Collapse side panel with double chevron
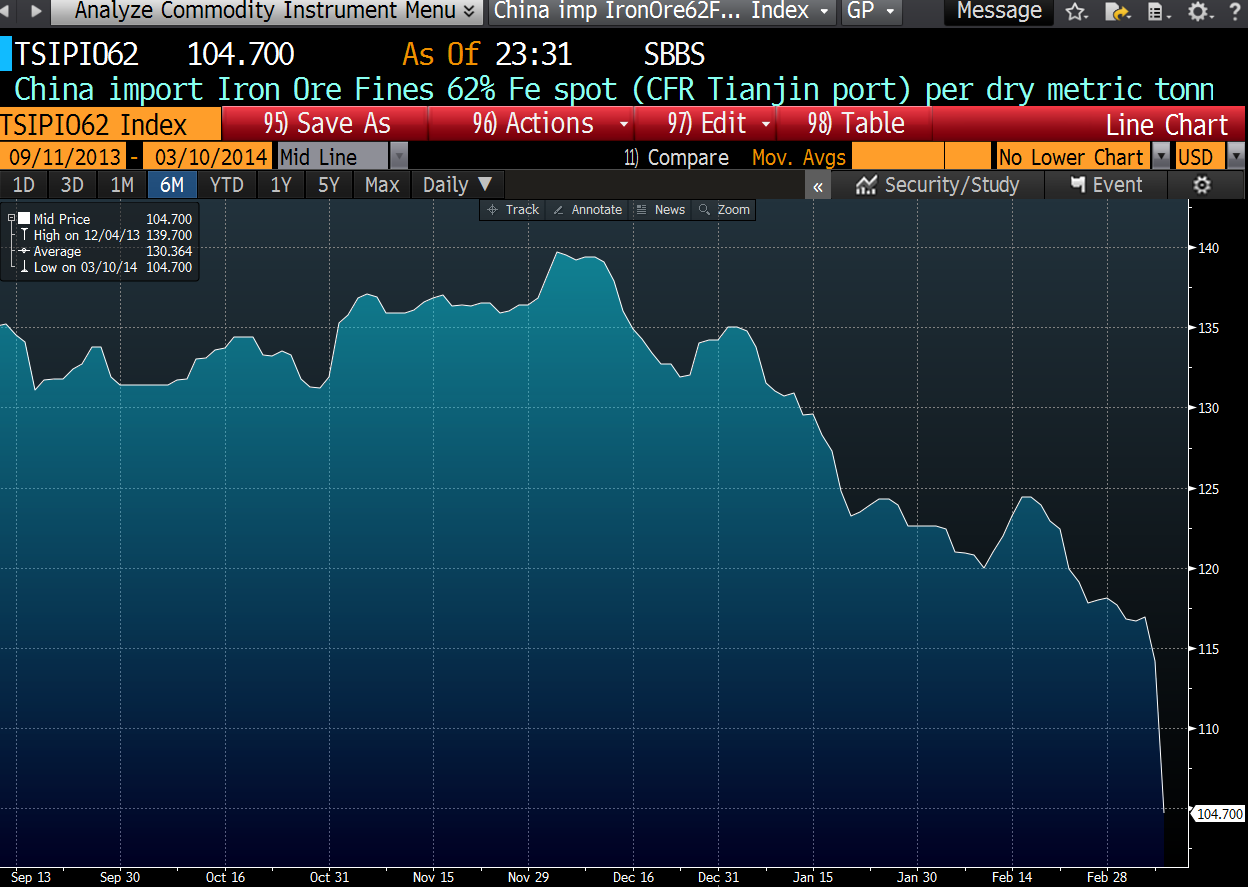 point(818,185)
